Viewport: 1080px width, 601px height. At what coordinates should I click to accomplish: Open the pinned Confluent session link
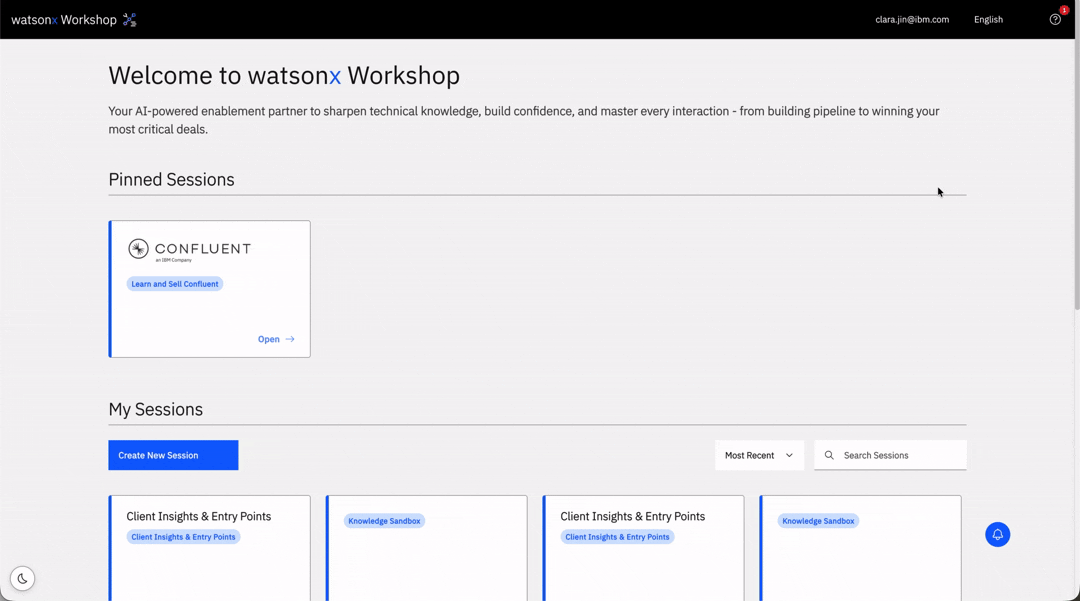[276, 339]
